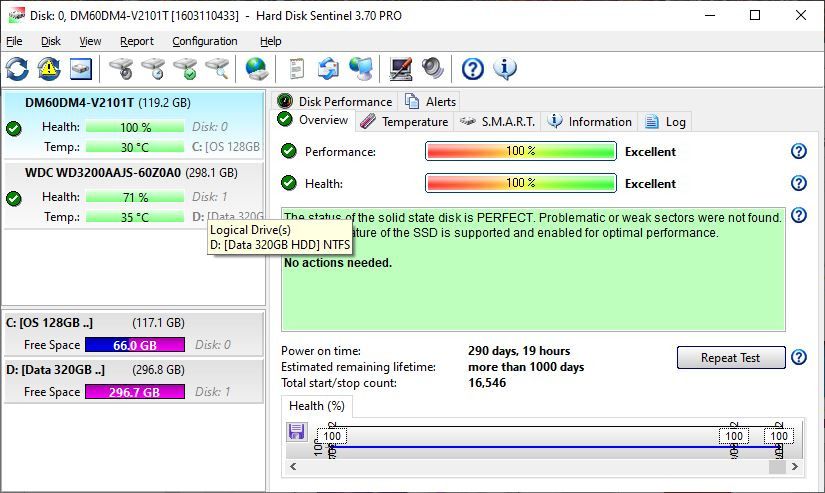
Task: Click the refresh icon with yellow warning sign
Action: pyautogui.click(x=49, y=69)
